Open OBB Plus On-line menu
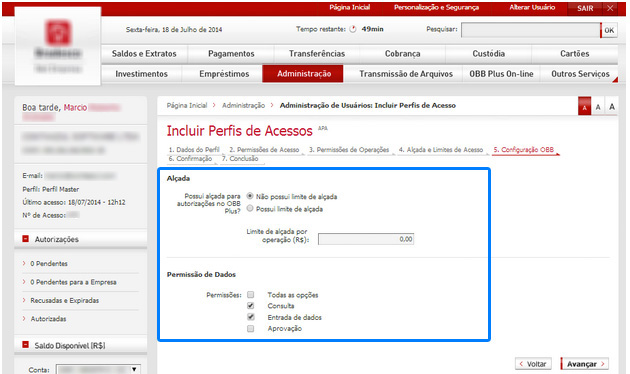Viewport: 630px width, 374px height. [501, 74]
